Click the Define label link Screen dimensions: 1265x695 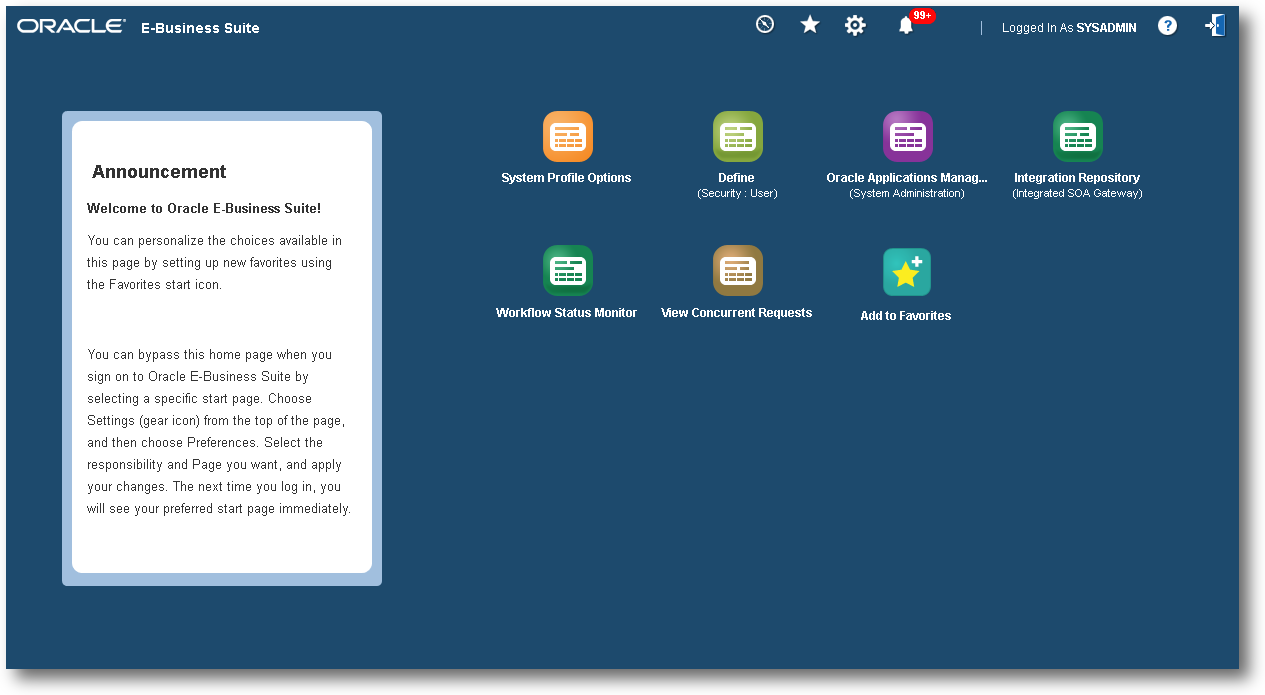[736, 178]
